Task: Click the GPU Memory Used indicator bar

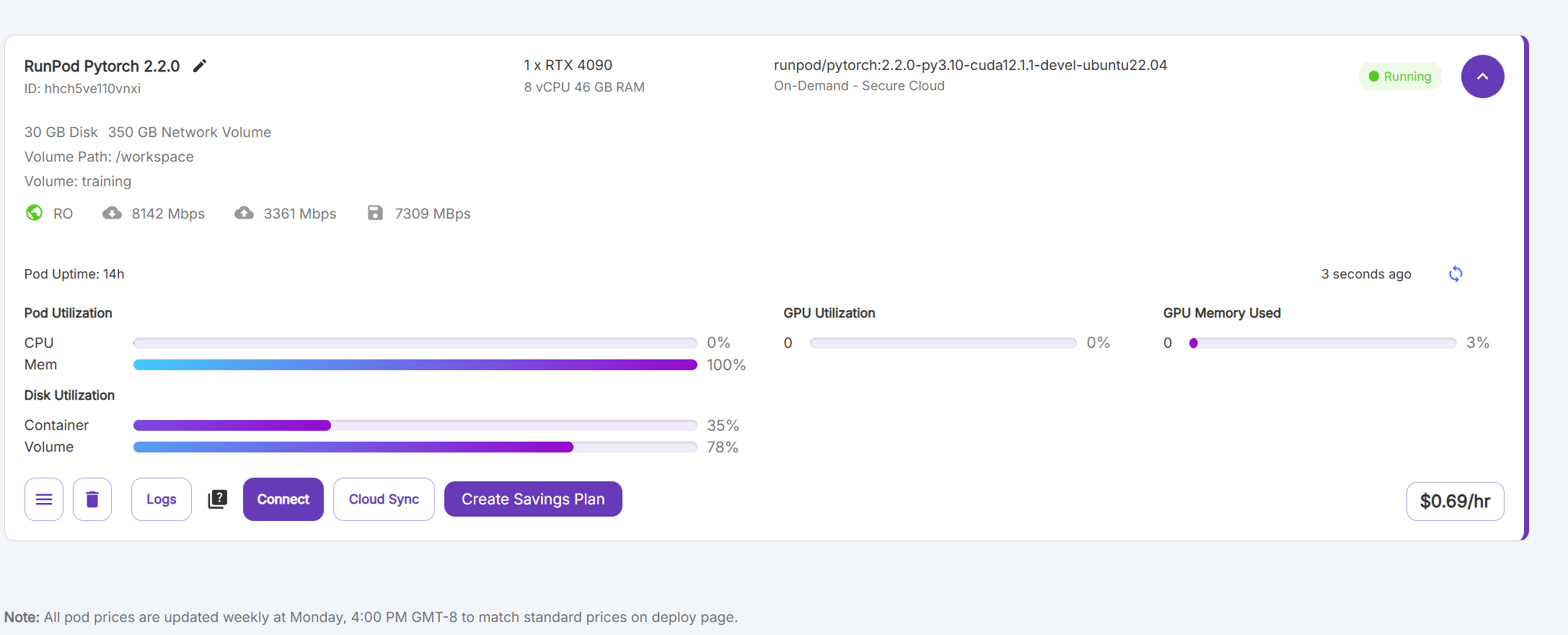Action: click(x=1323, y=343)
